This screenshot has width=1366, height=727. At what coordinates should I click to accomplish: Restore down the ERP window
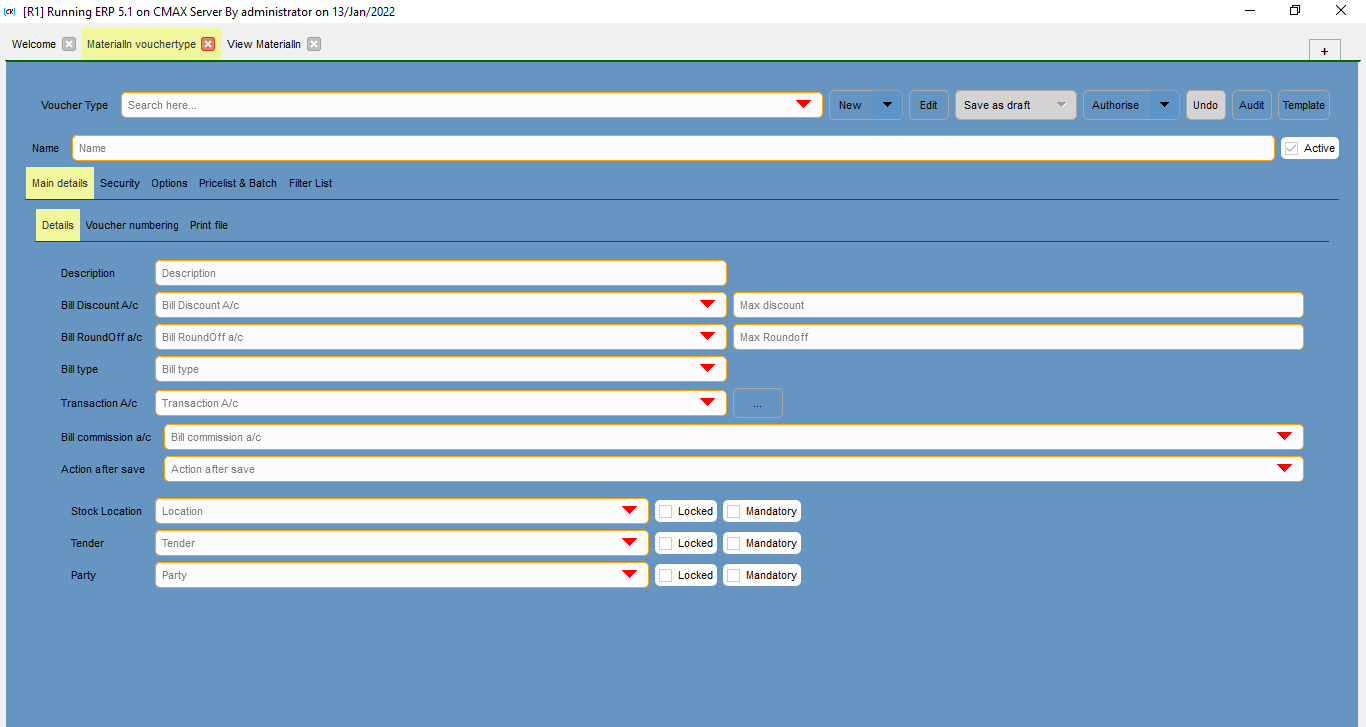1295,10
